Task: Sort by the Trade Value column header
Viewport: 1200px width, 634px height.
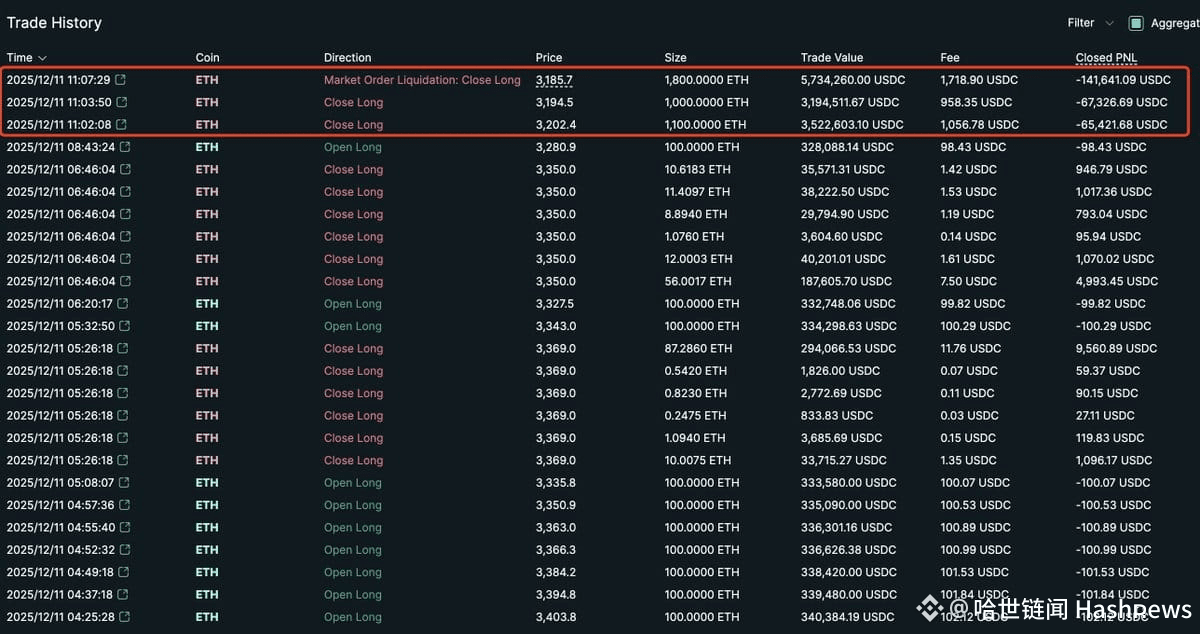Action: tap(831, 58)
